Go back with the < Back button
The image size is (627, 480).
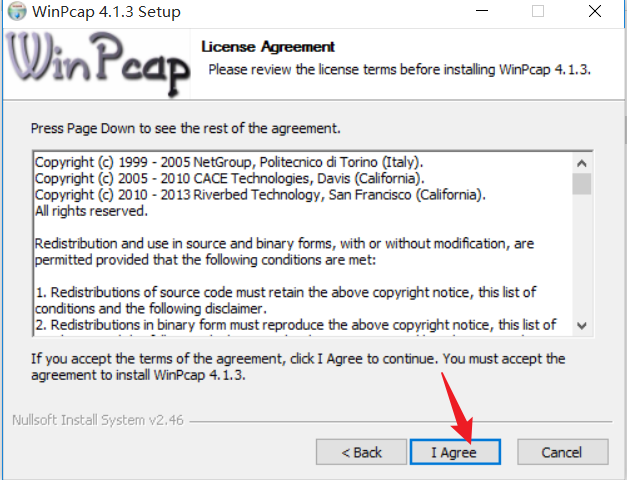(x=361, y=452)
